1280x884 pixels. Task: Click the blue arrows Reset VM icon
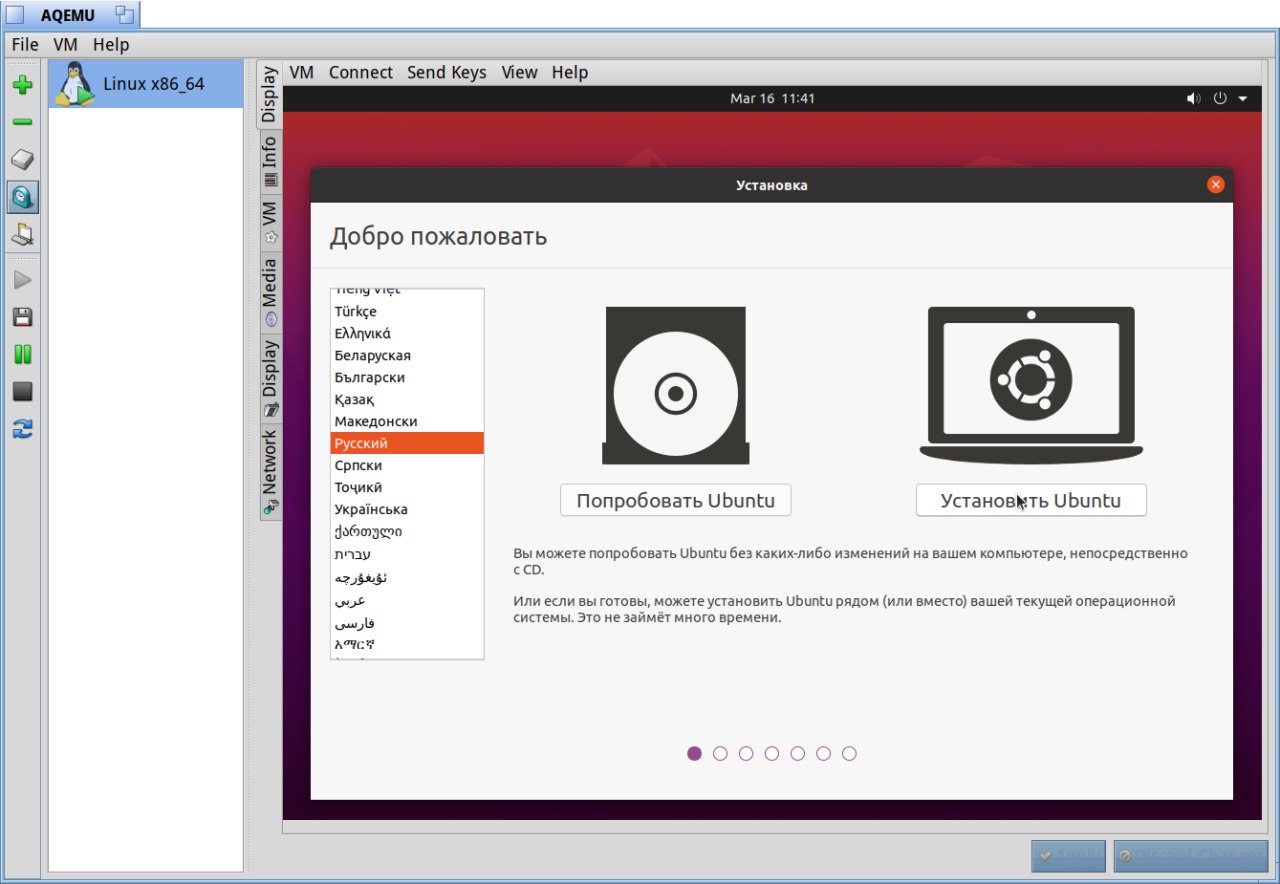click(22, 429)
